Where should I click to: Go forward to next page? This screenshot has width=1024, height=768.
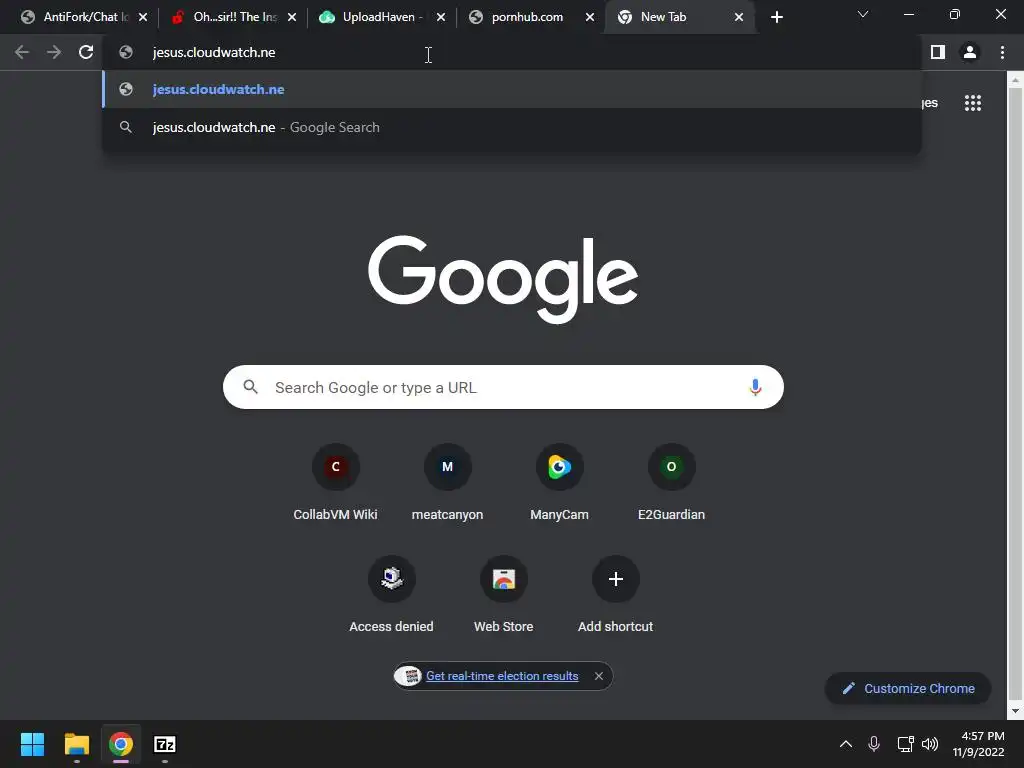pos(54,52)
